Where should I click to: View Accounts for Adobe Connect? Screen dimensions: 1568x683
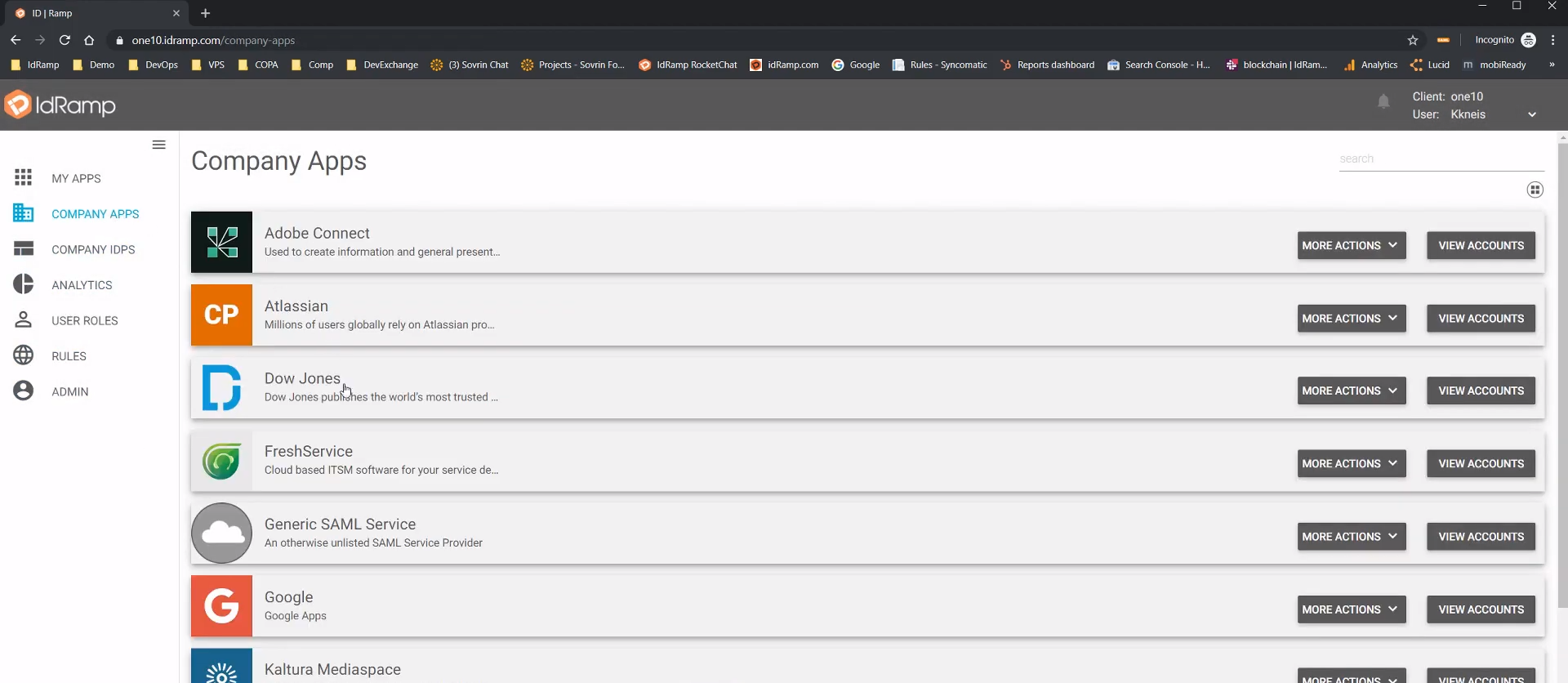click(1481, 245)
